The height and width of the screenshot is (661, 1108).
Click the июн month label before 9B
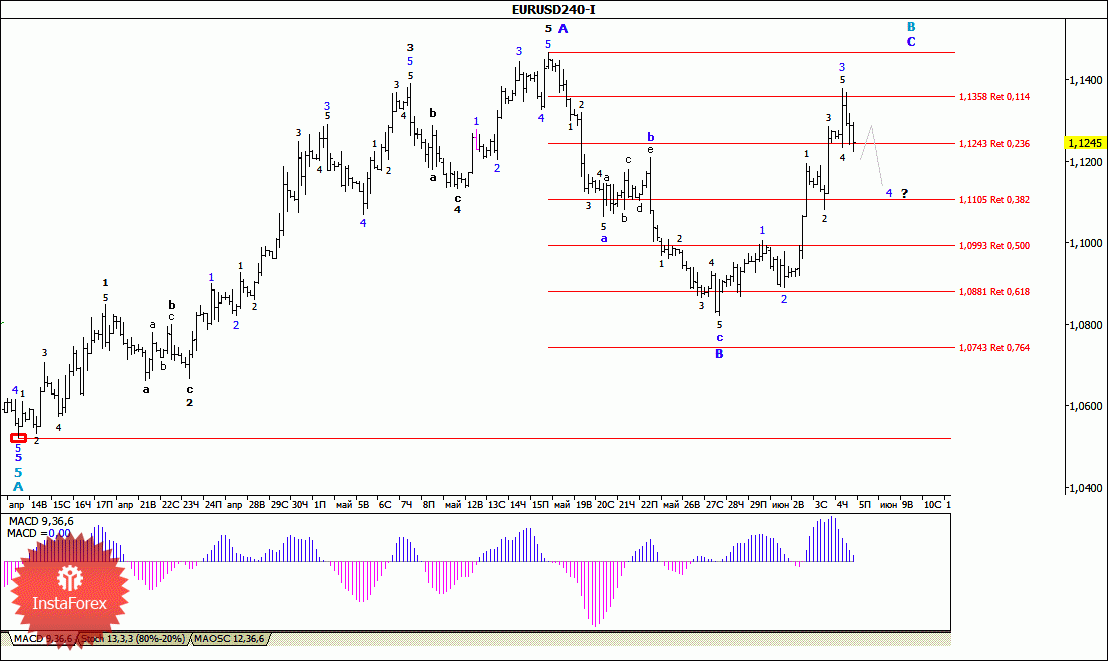pos(888,505)
